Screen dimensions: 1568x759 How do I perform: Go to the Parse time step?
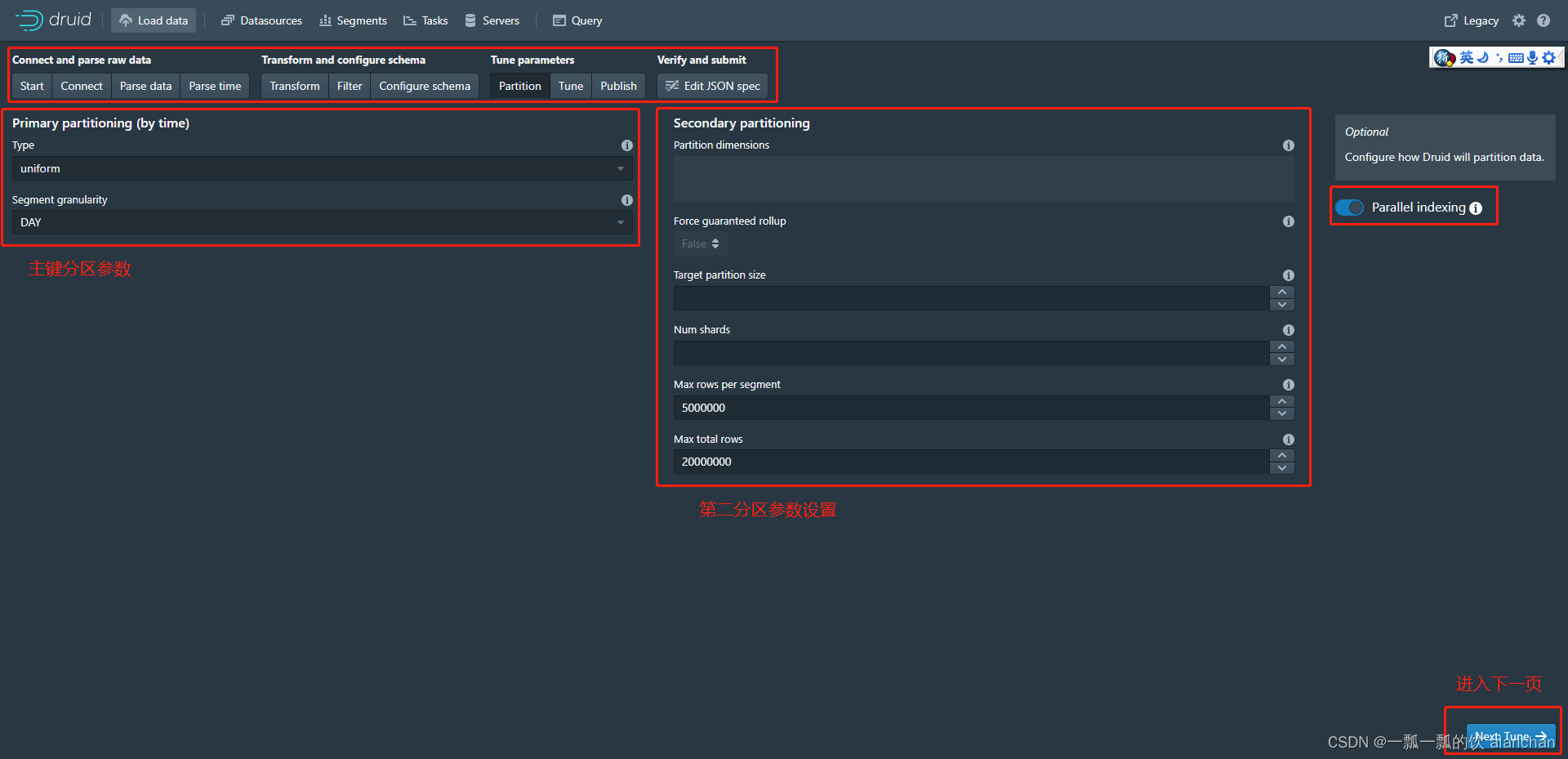pyautogui.click(x=215, y=86)
